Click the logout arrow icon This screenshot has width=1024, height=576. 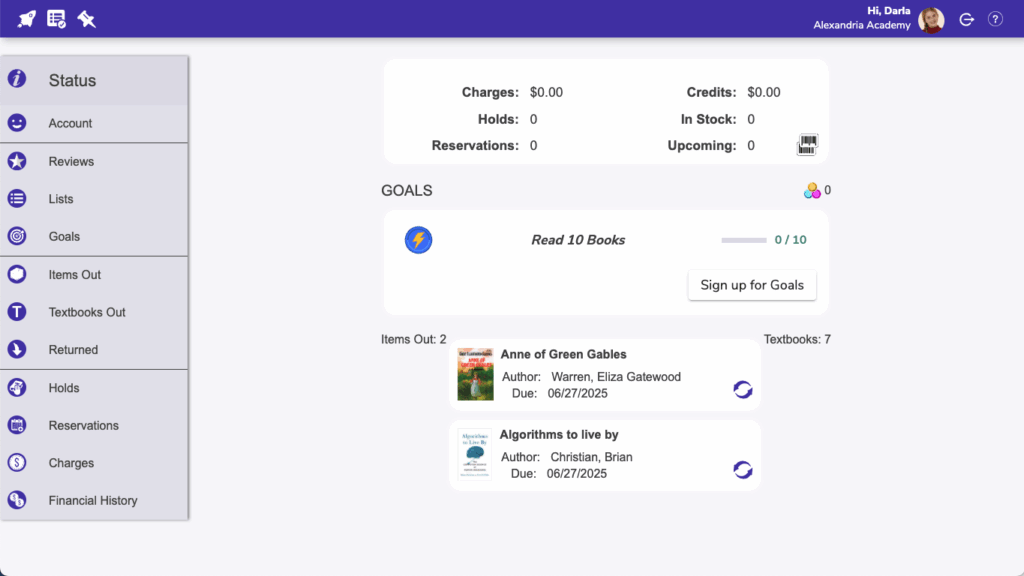[x=967, y=20]
